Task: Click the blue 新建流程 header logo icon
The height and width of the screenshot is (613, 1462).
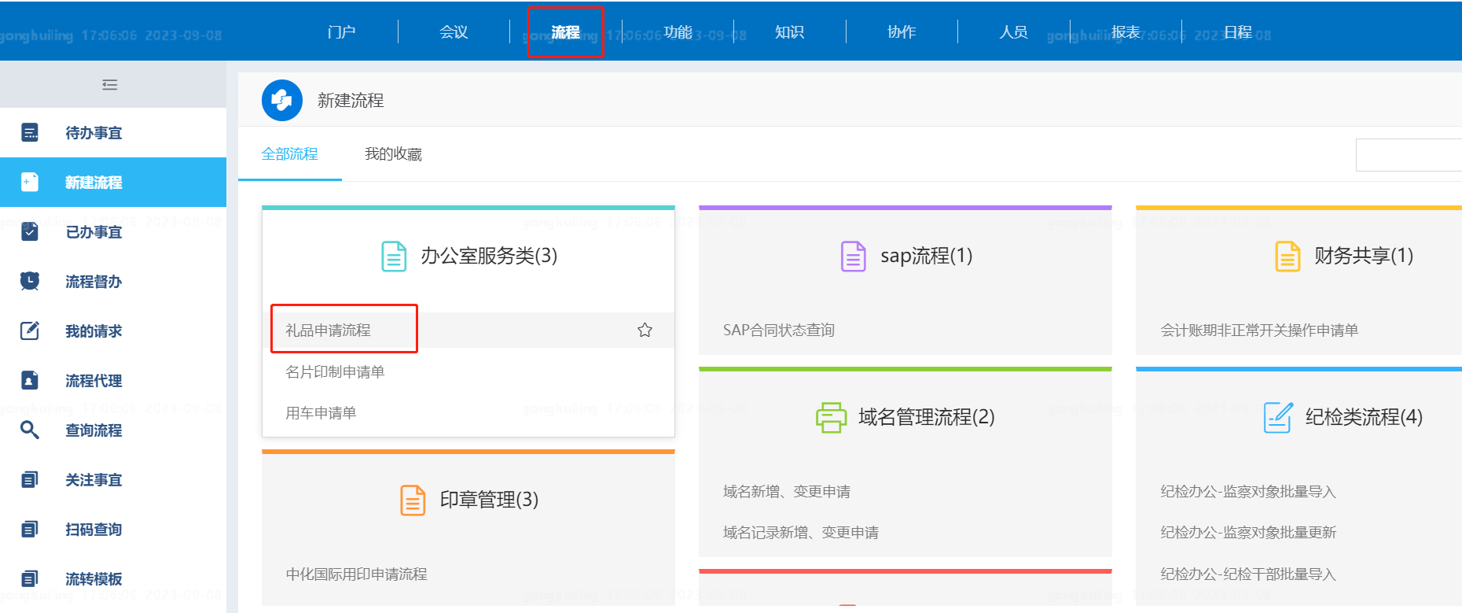Action: coord(282,100)
